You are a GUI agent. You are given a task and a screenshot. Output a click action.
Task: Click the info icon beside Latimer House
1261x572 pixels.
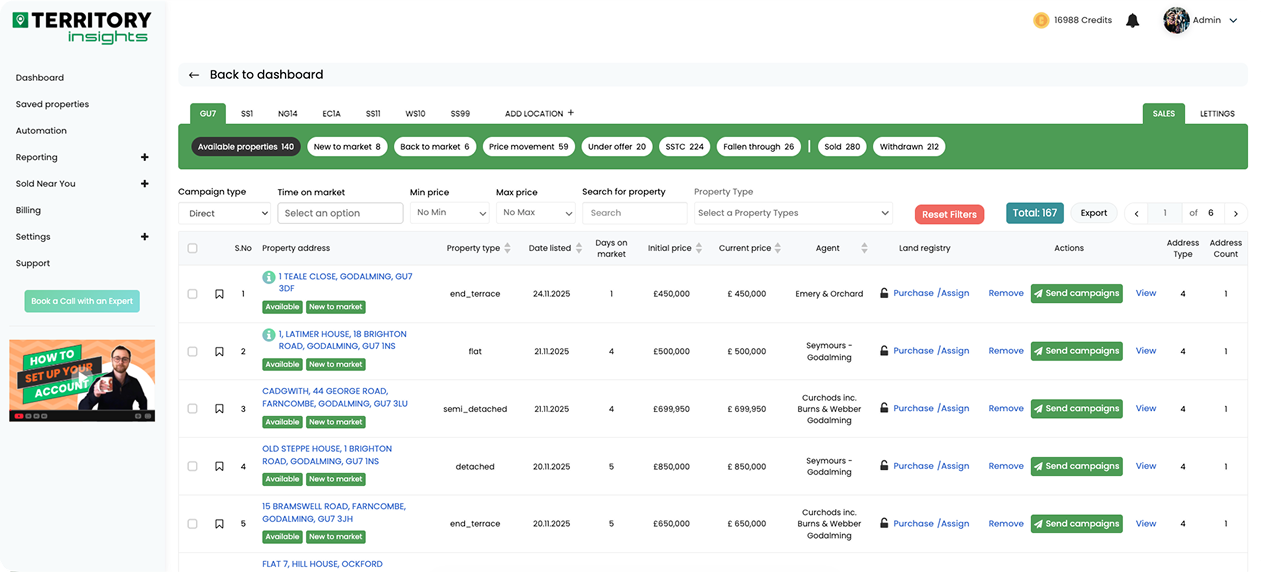click(268, 334)
